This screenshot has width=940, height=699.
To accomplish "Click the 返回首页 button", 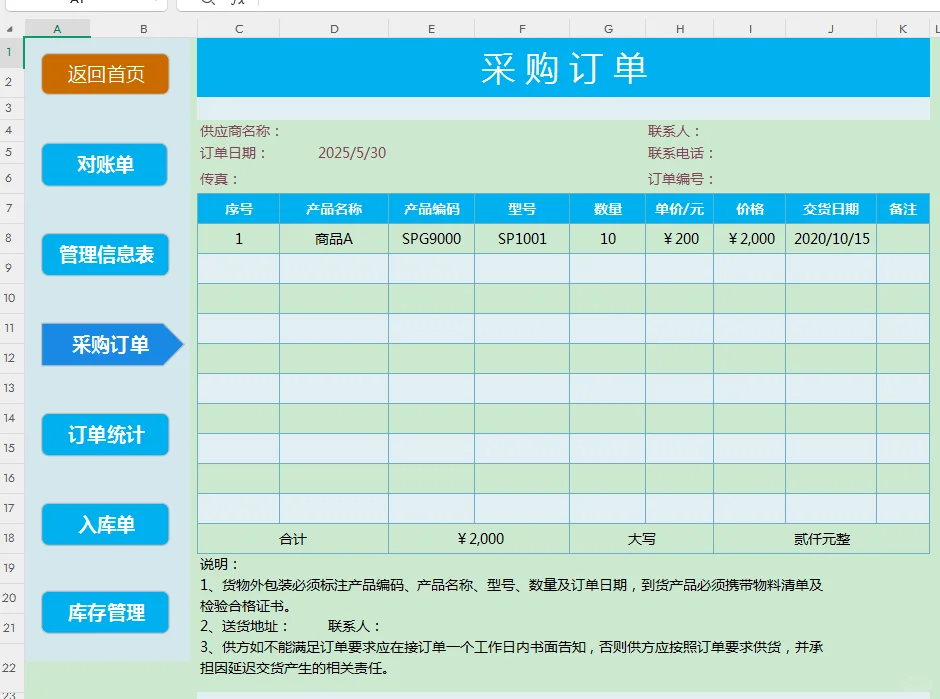I will tap(104, 74).
